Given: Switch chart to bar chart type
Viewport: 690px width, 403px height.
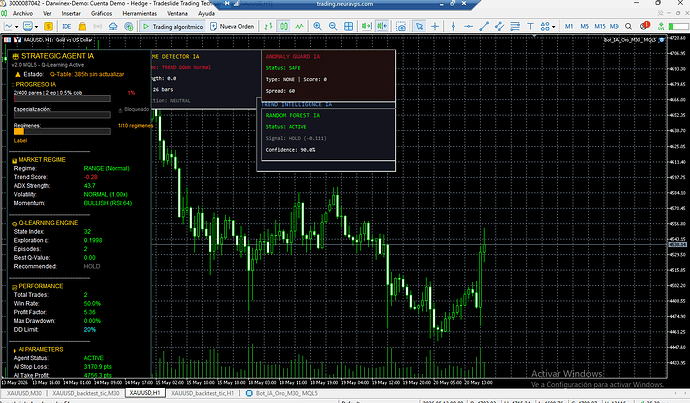Looking at the screenshot, I should (x=268, y=26).
